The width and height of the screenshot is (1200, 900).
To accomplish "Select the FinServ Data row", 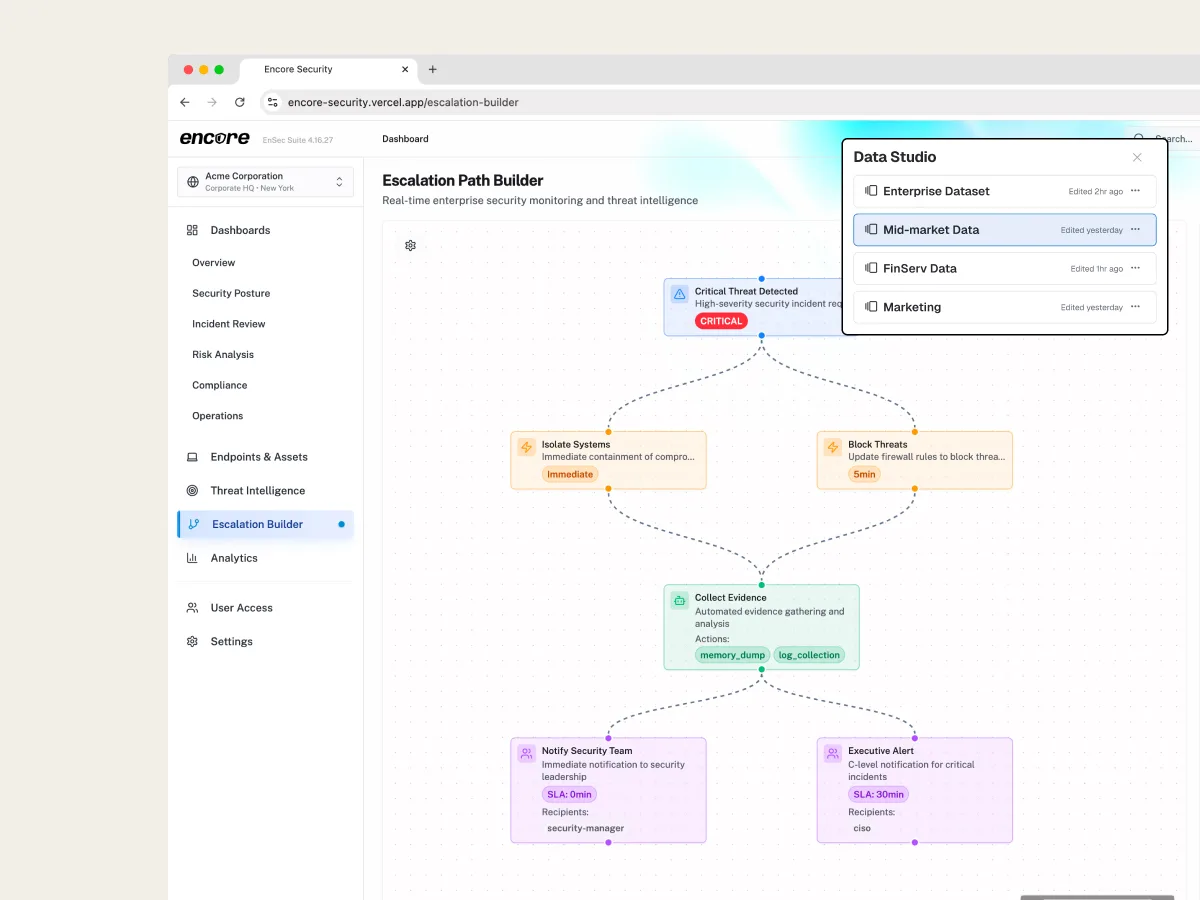I will pyautogui.click(x=1005, y=268).
